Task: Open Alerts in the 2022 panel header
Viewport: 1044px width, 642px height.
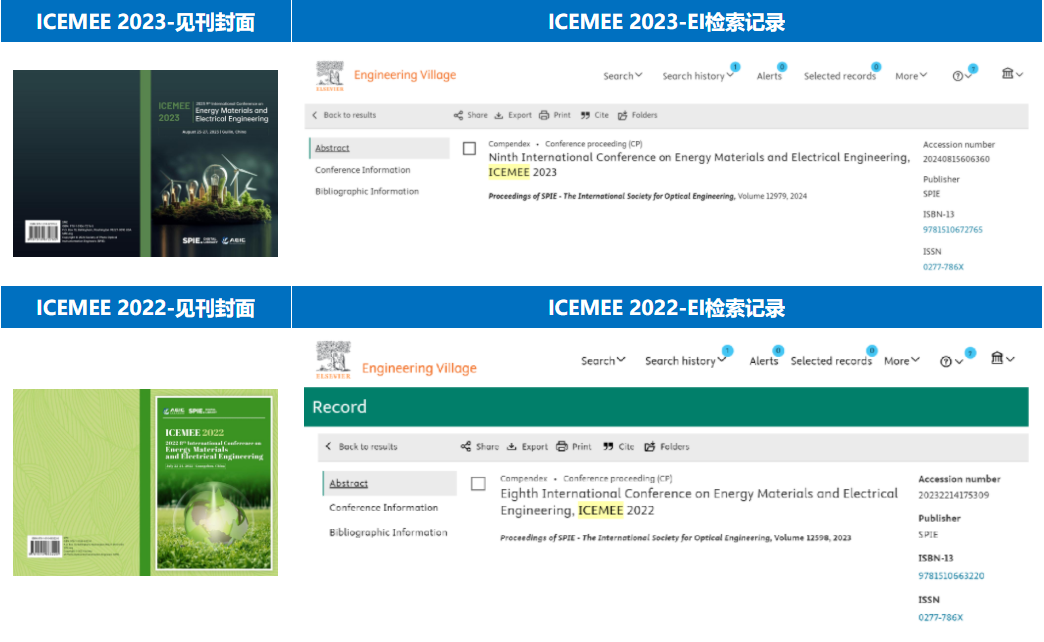Action: [x=764, y=361]
